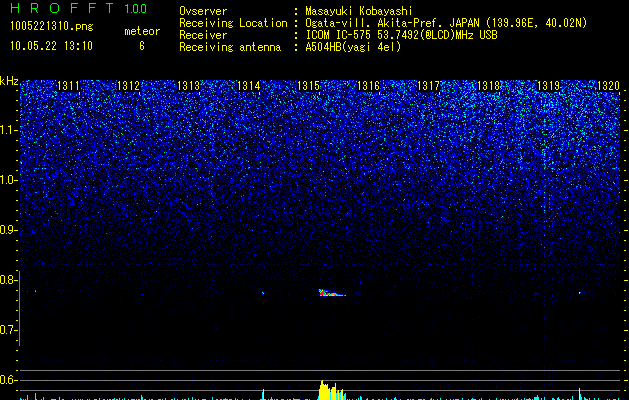Click the 1311 time marker

point(68,86)
